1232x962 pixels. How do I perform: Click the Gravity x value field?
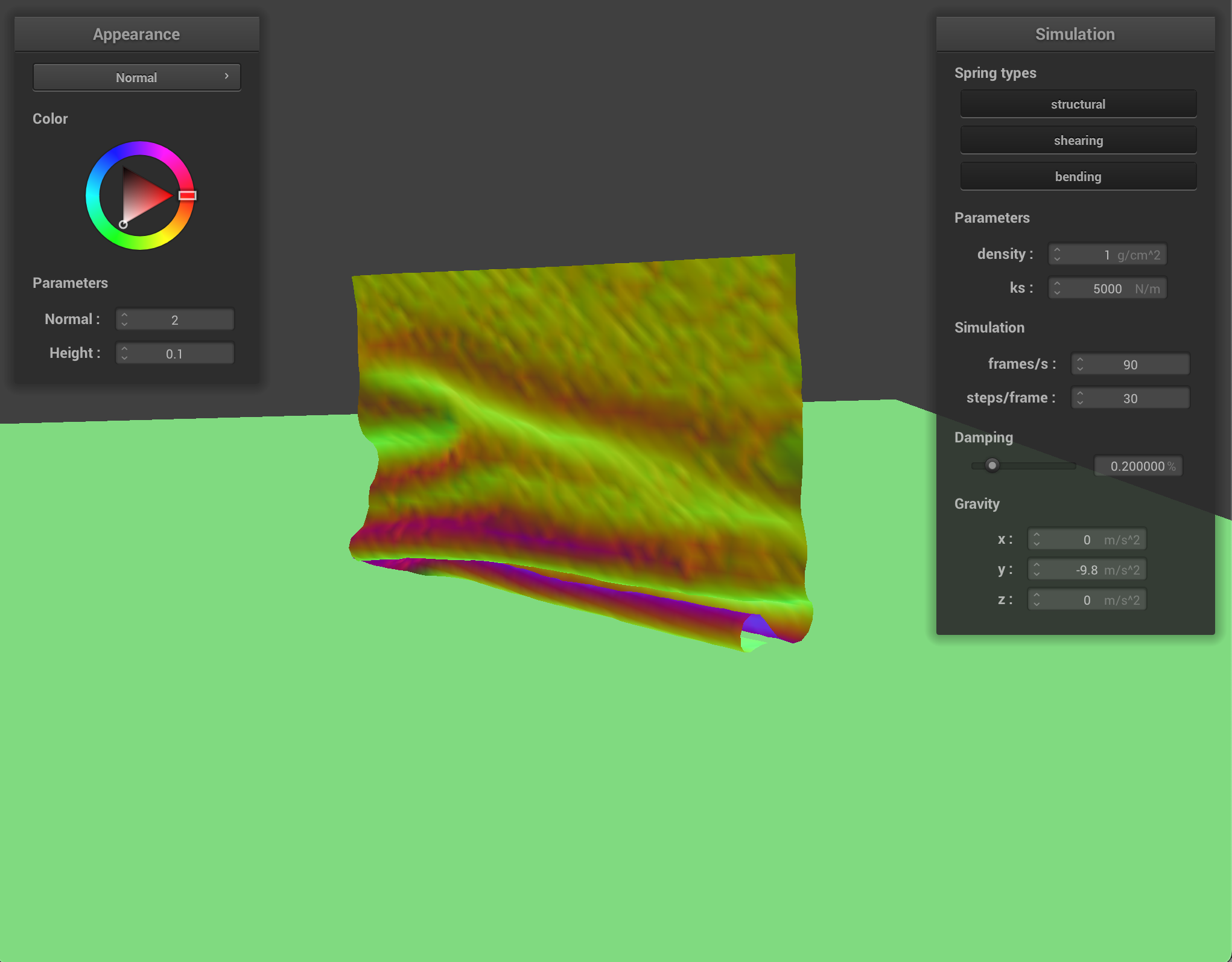pos(1087,539)
